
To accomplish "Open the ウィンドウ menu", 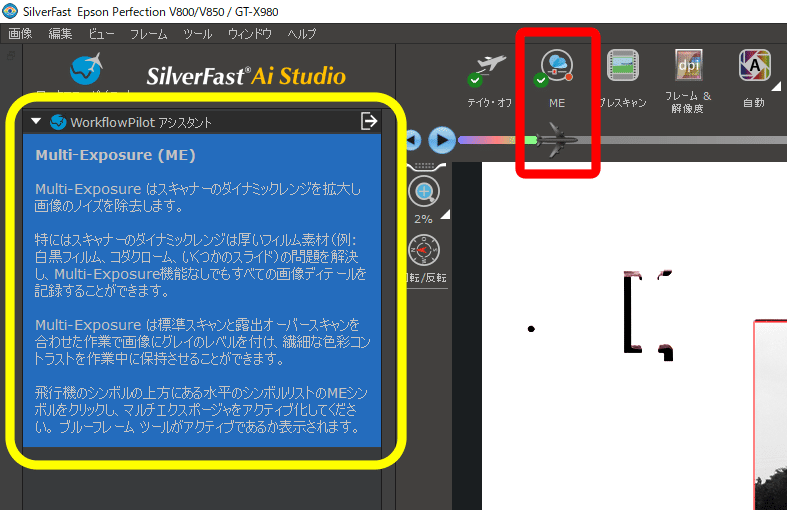I will tap(249, 34).
